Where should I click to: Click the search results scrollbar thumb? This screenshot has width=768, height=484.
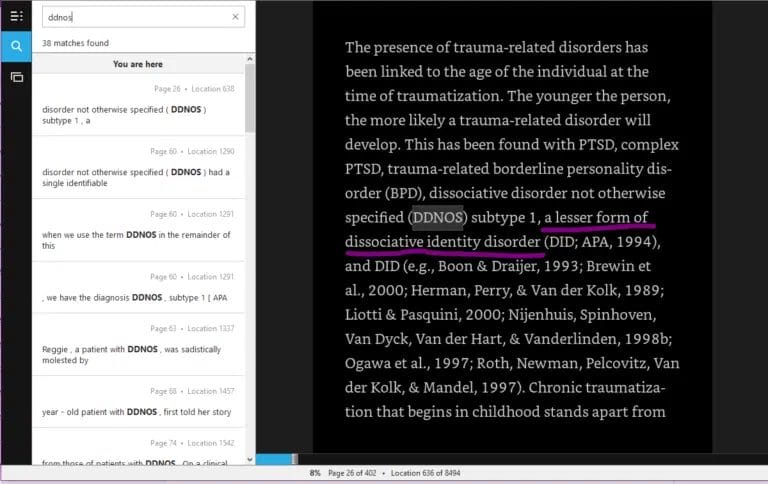[250, 100]
